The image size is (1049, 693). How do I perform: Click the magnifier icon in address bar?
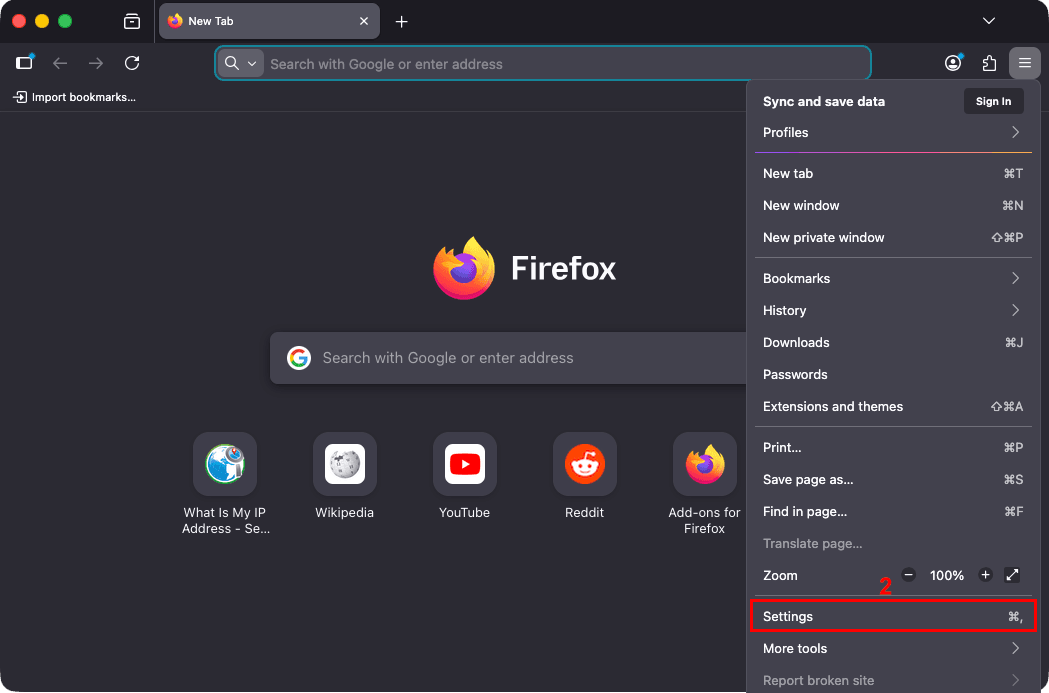click(231, 64)
